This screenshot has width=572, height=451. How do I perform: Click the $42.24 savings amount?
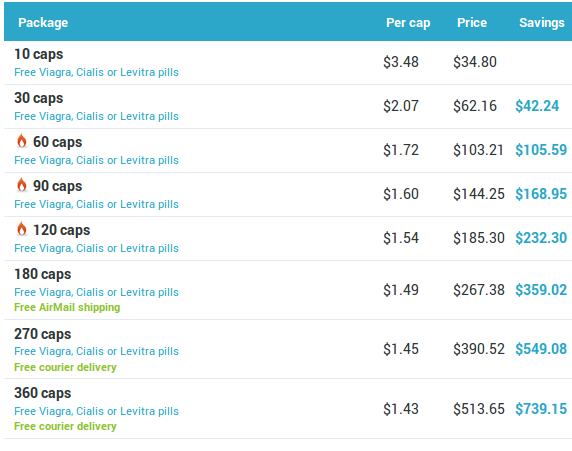[x=537, y=106]
